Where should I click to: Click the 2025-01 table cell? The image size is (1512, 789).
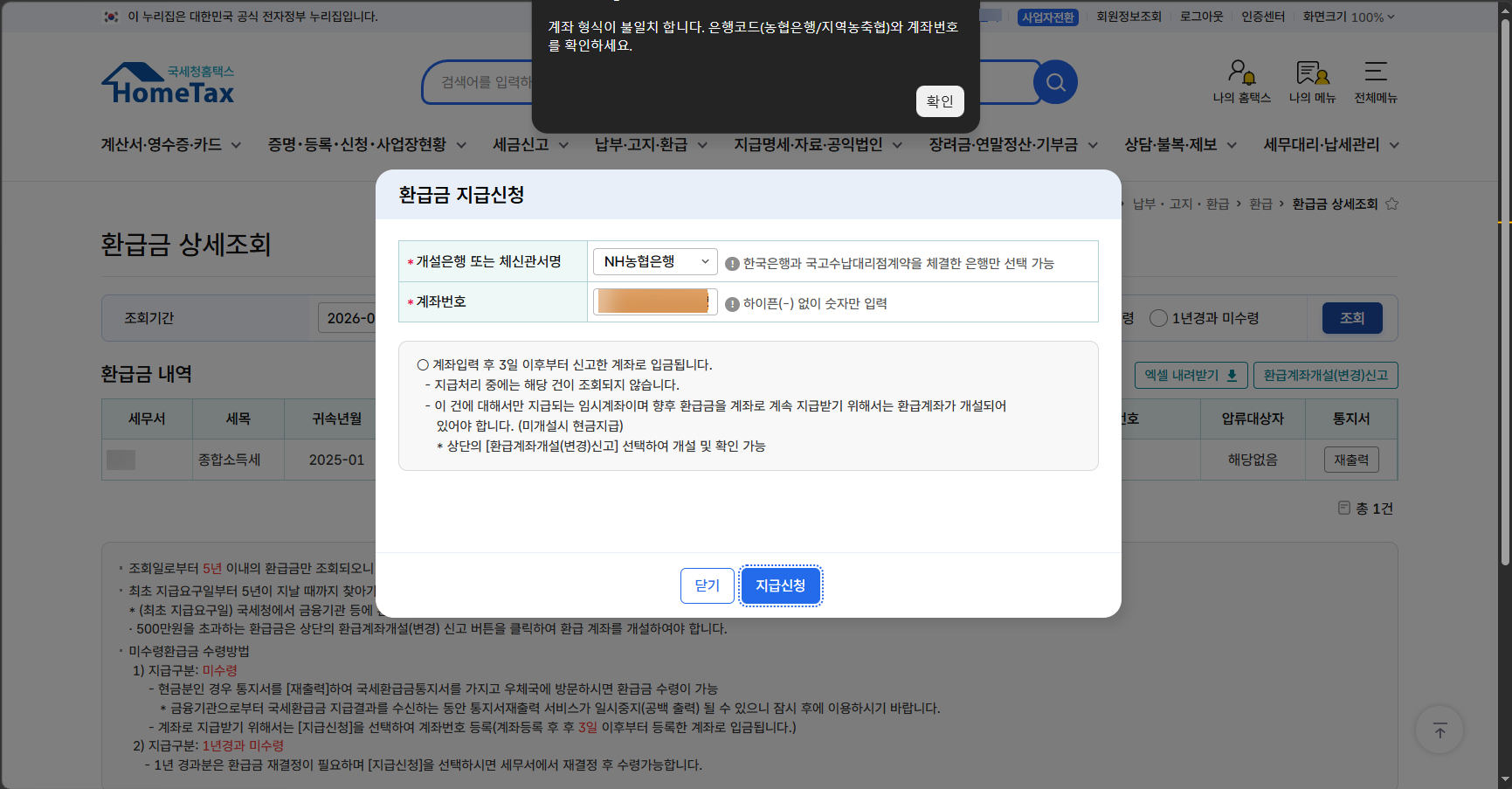[336, 460]
